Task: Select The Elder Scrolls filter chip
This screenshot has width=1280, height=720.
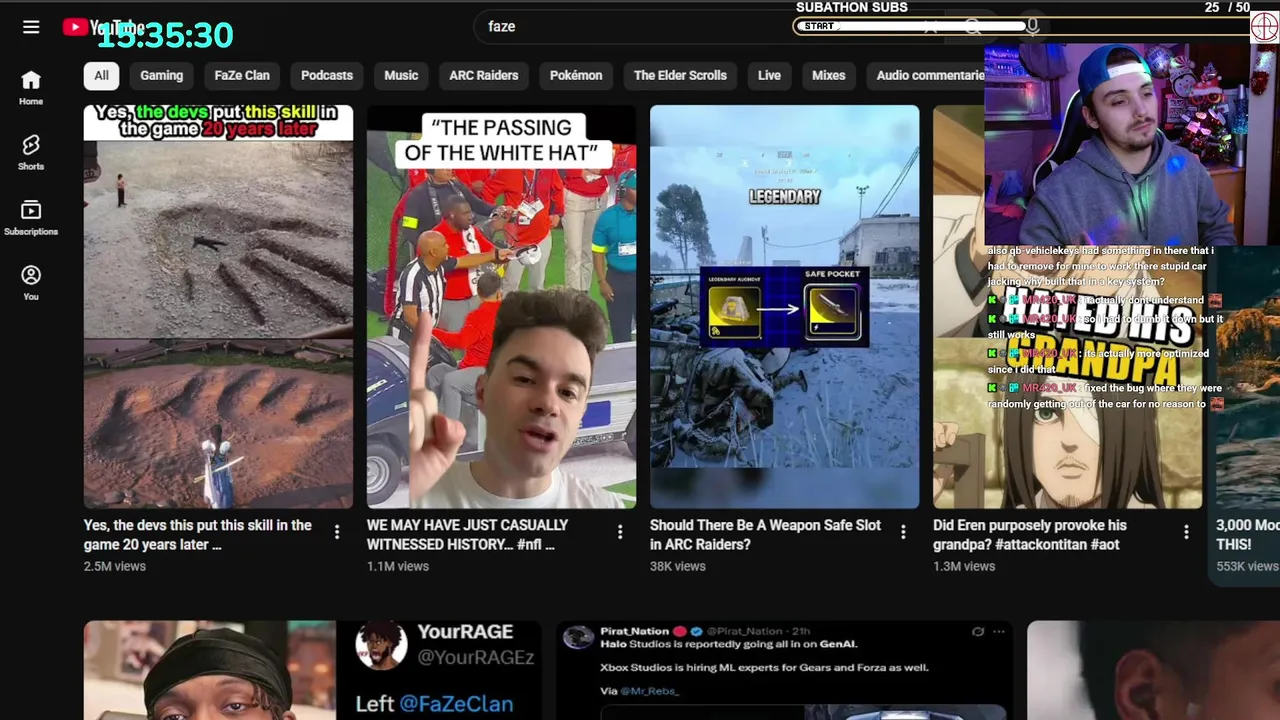Action: tap(680, 75)
